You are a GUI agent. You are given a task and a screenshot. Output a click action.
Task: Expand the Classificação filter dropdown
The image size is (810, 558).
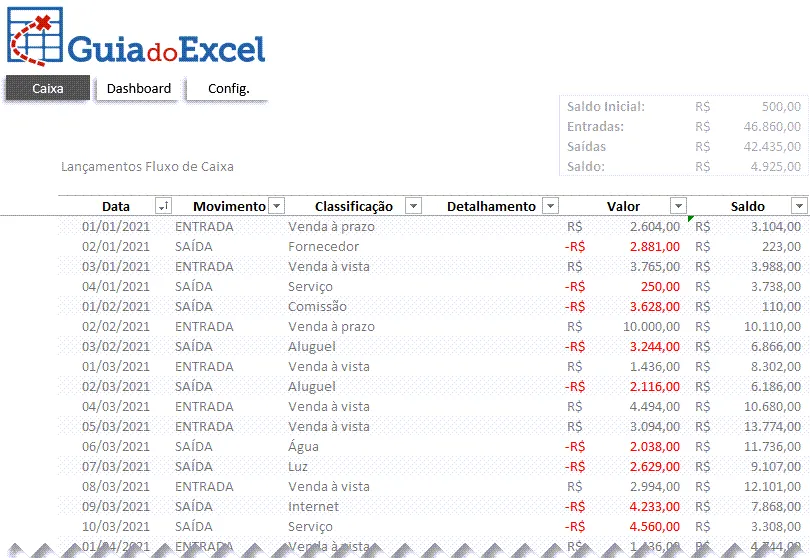coord(413,206)
